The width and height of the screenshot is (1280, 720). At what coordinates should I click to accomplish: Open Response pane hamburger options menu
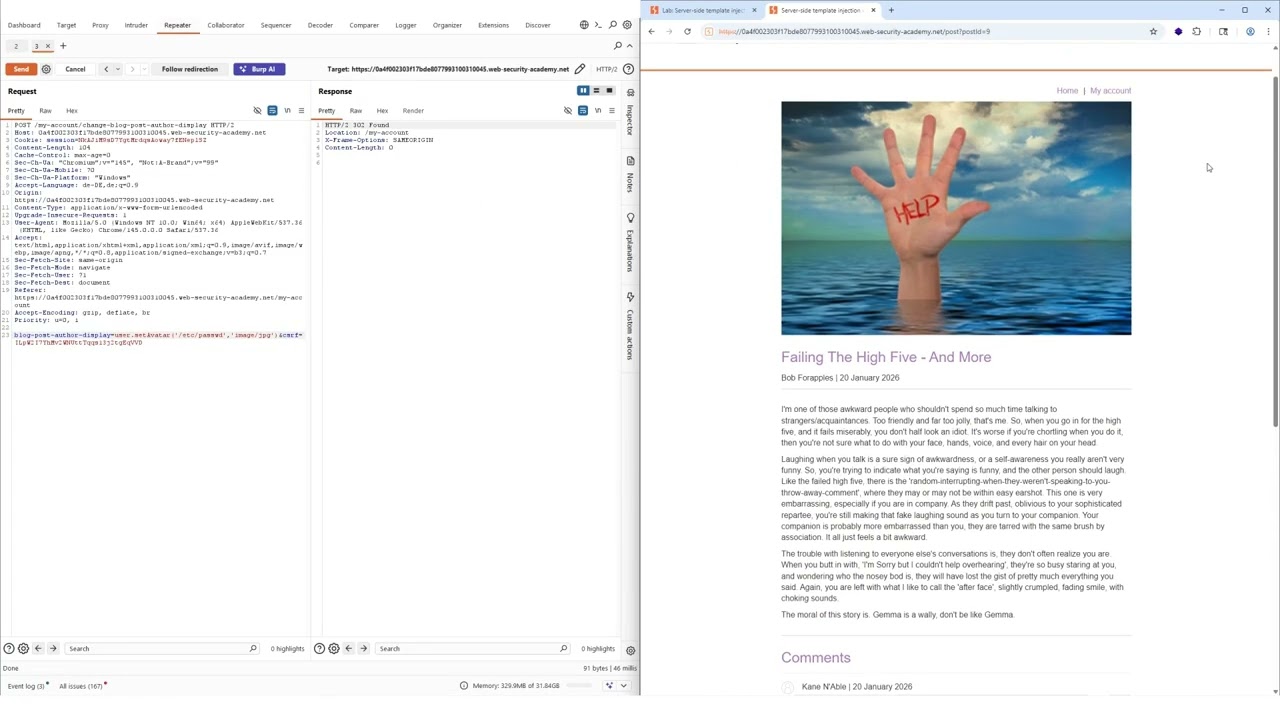click(x=612, y=111)
